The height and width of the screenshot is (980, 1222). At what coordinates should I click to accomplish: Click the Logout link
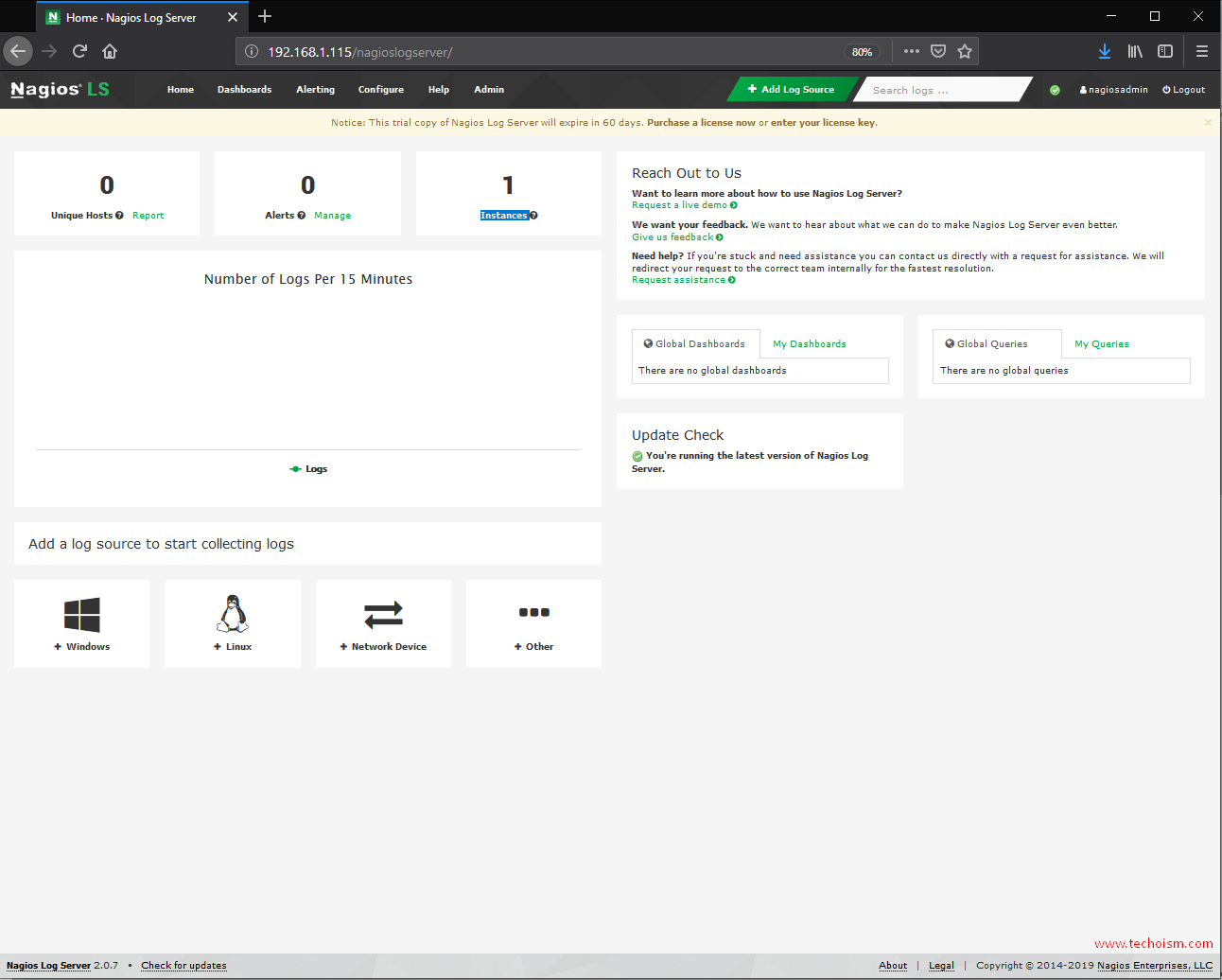(x=1184, y=90)
